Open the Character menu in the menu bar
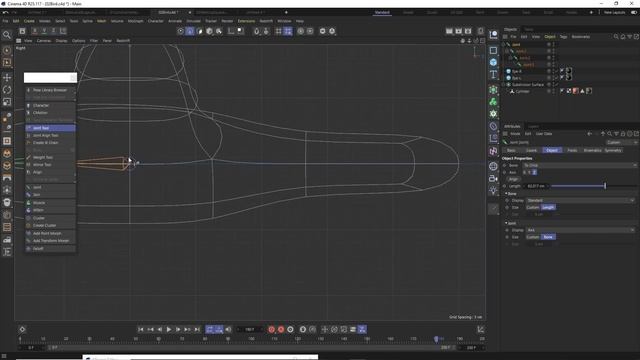 (156, 21)
